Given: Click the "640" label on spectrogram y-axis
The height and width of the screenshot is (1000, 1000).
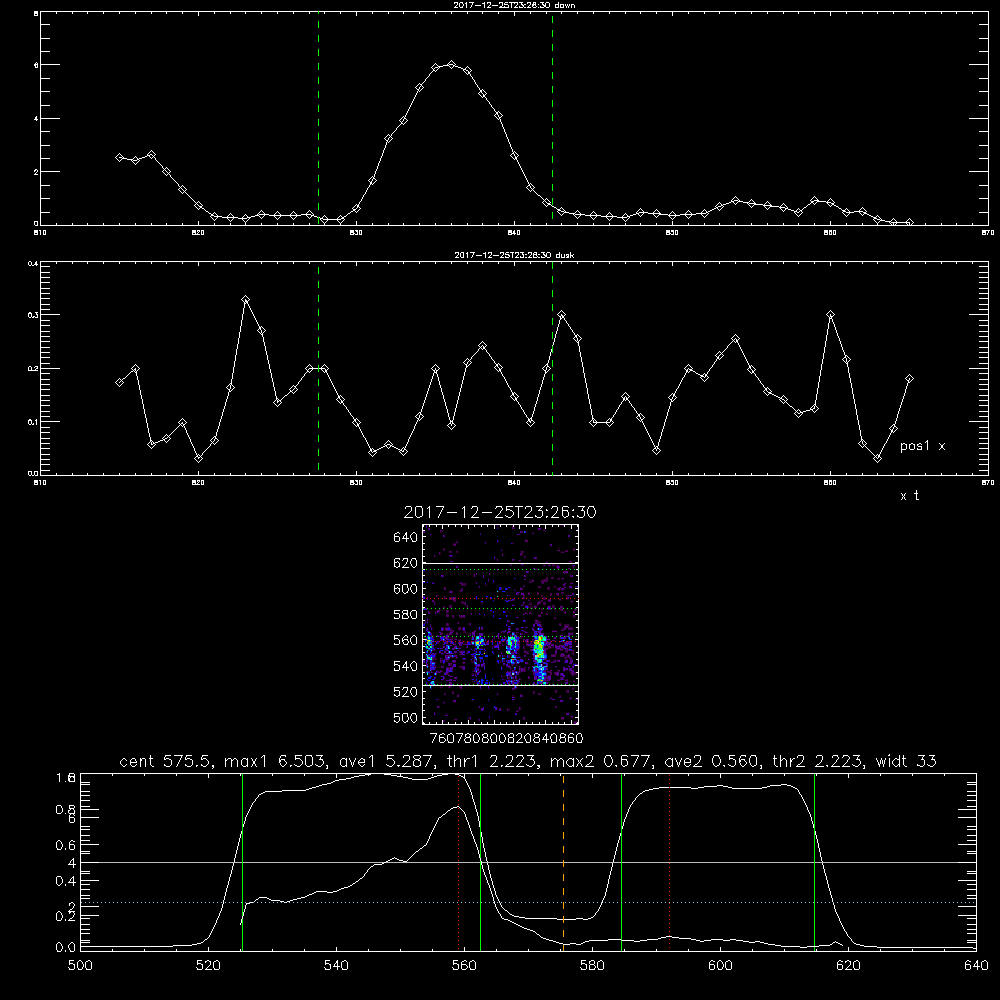Looking at the screenshot, I should click(x=406, y=537).
